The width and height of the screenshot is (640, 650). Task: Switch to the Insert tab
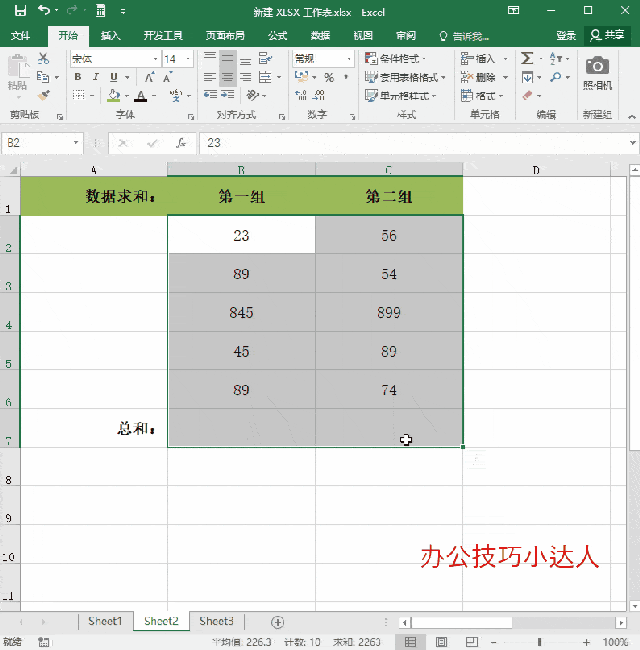coord(110,36)
